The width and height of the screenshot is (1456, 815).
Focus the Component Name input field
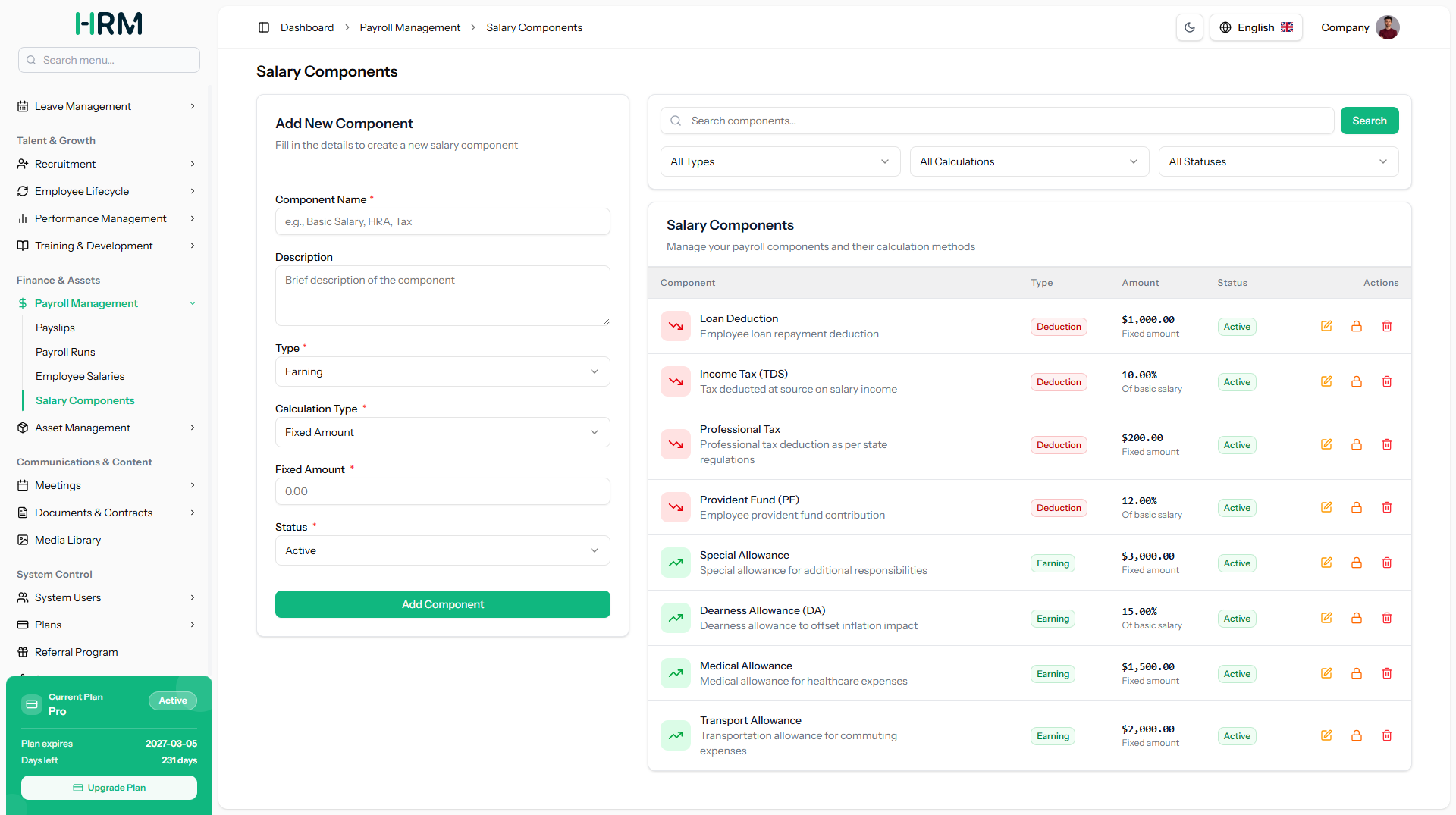(443, 221)
